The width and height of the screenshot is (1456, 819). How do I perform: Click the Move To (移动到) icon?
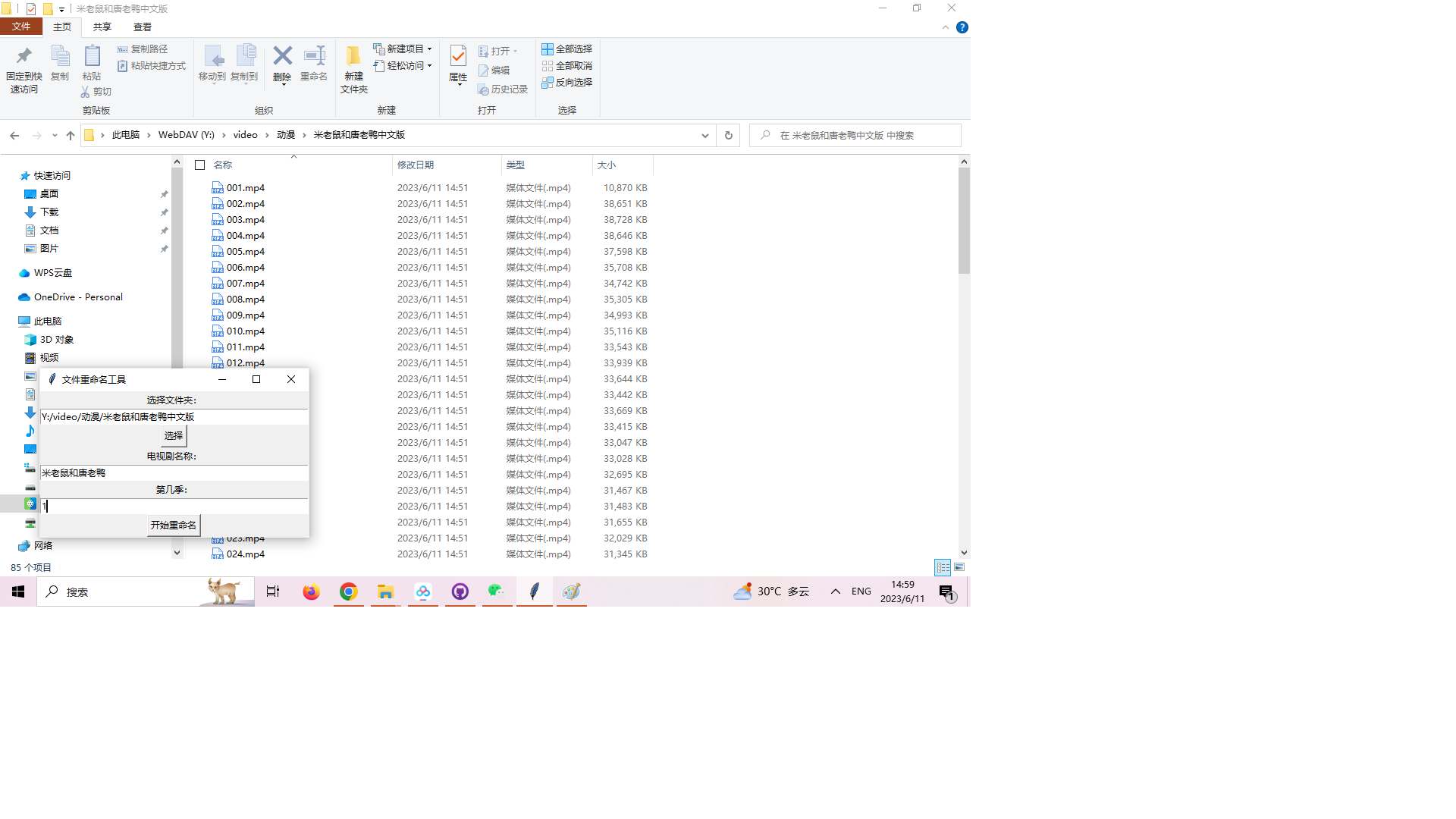[x=212, y=57]
